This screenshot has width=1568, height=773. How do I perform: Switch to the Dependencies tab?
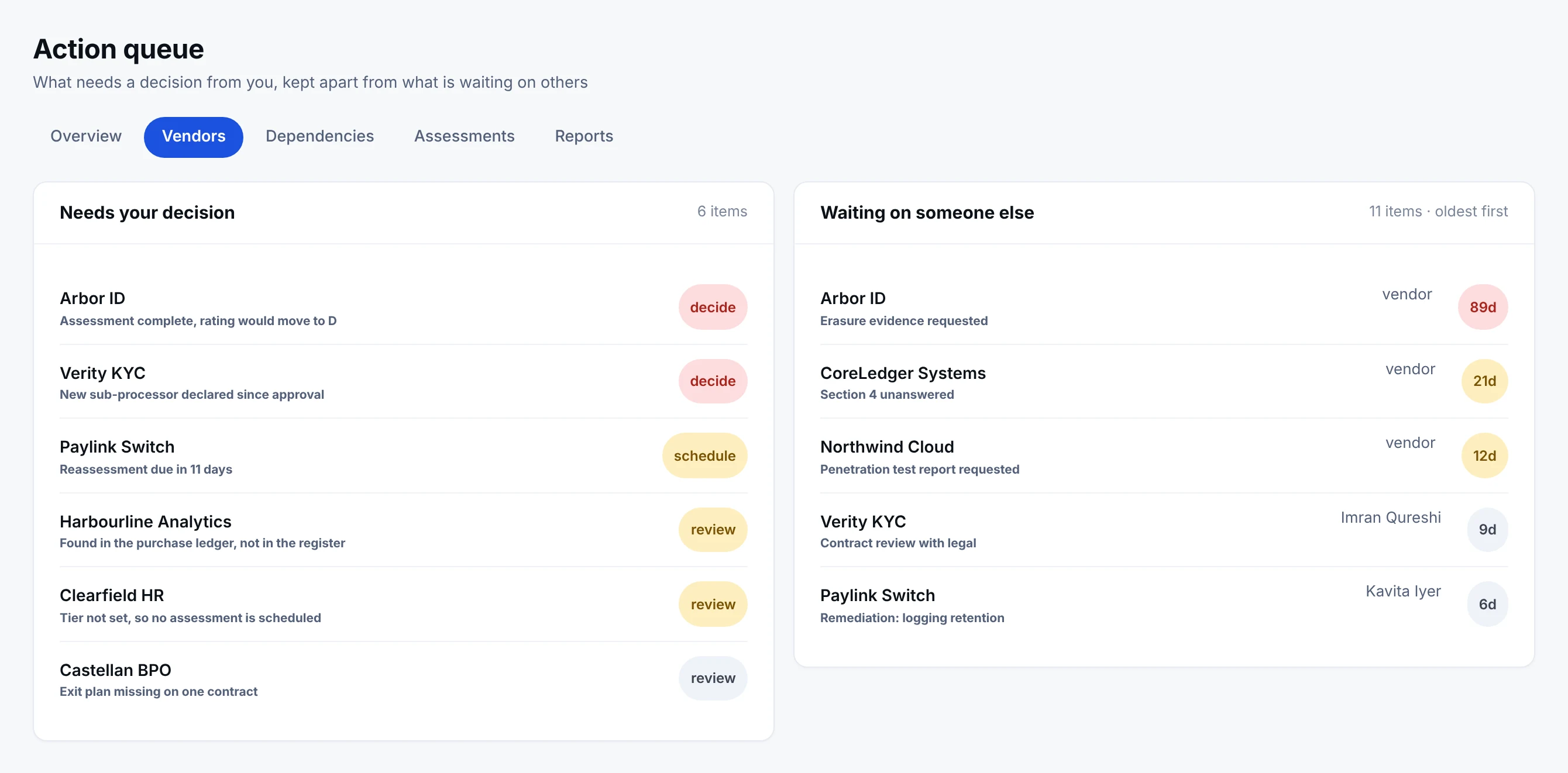pos(319,136)
